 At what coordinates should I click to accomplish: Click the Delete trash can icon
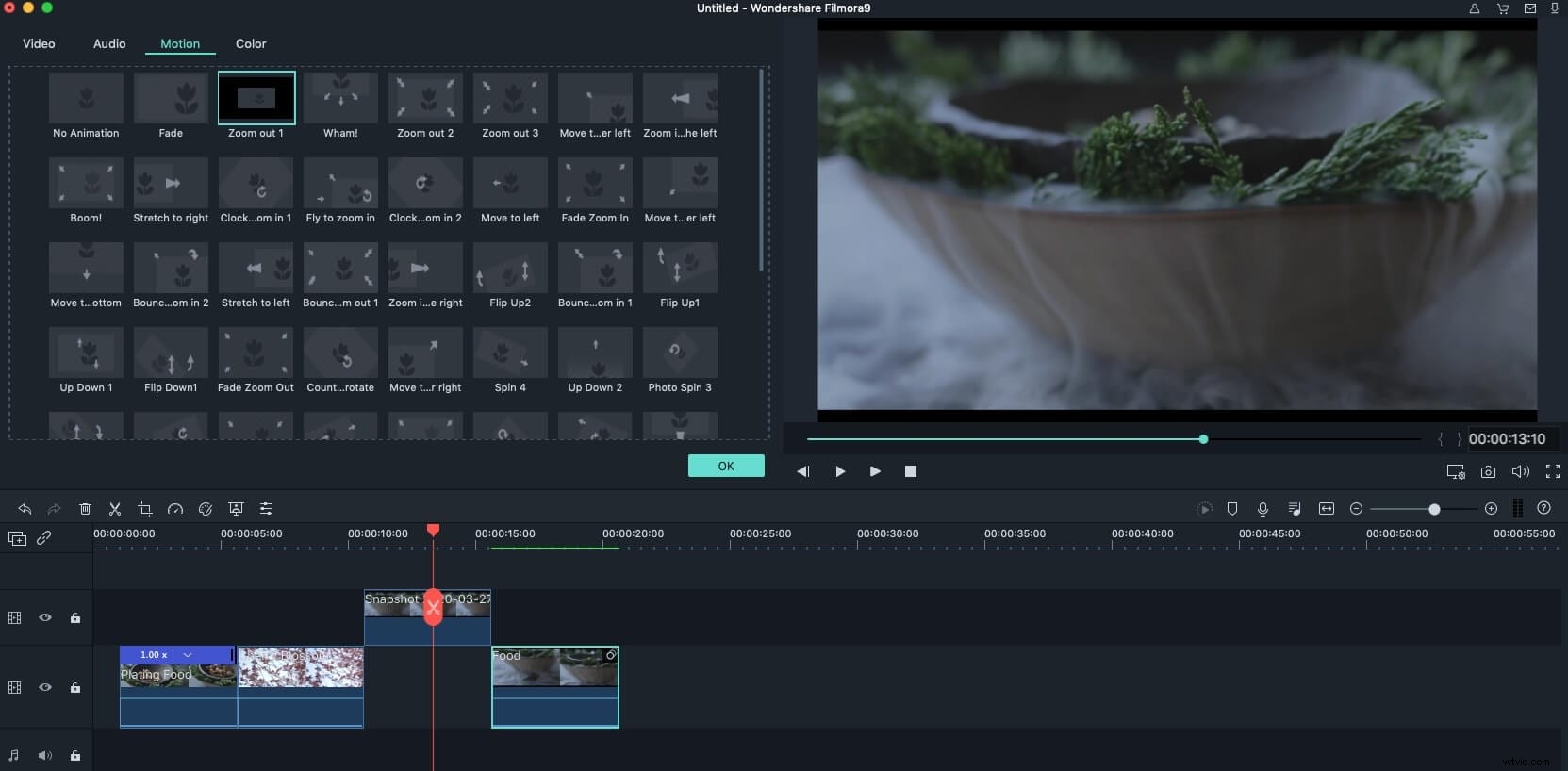pos(85,509)
